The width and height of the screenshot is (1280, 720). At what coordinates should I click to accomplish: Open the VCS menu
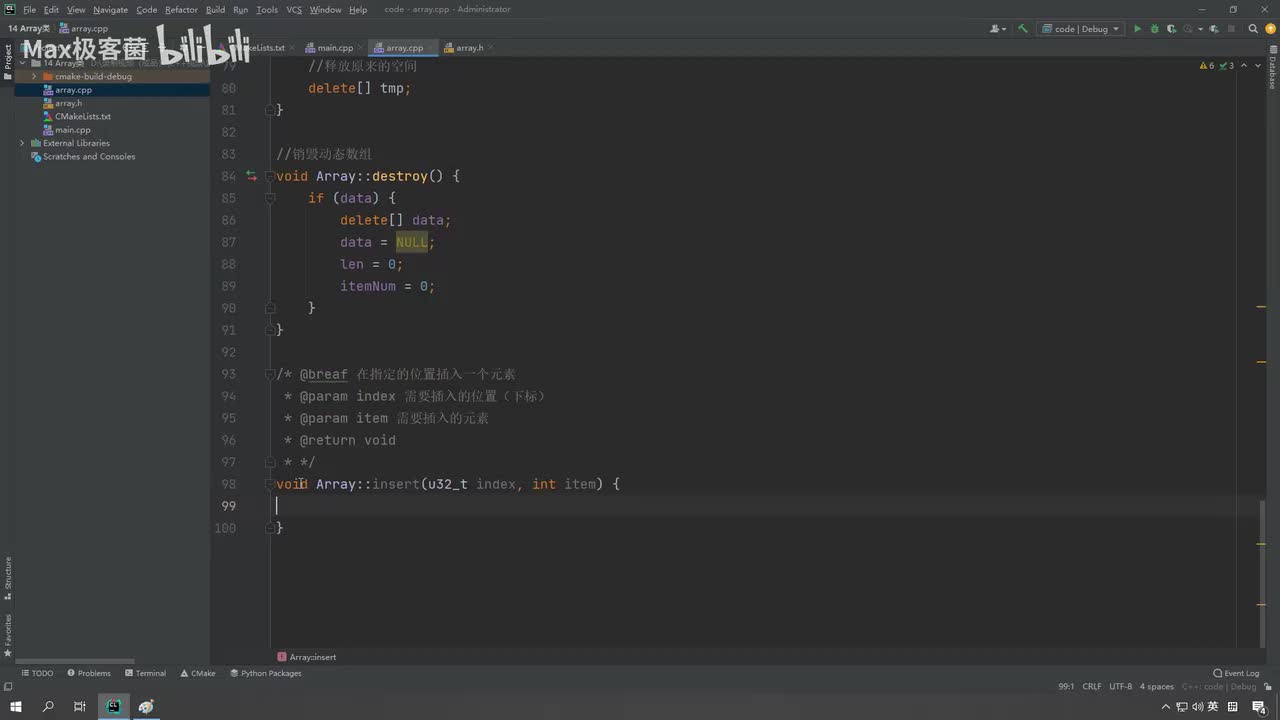[294, 9]
